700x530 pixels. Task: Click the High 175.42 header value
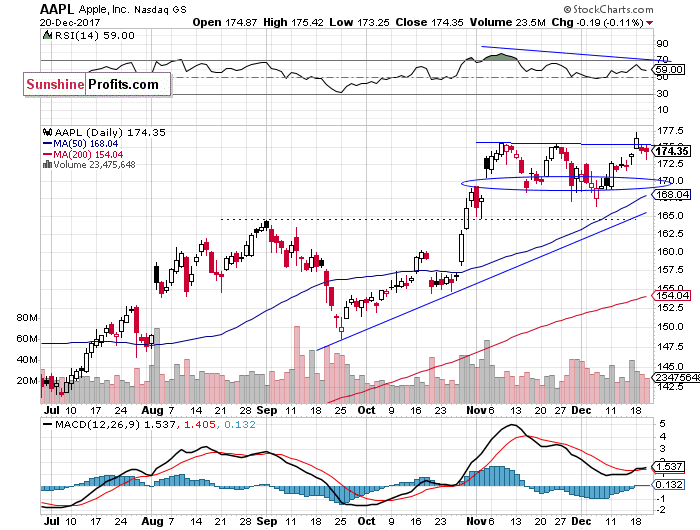point(293,22)
